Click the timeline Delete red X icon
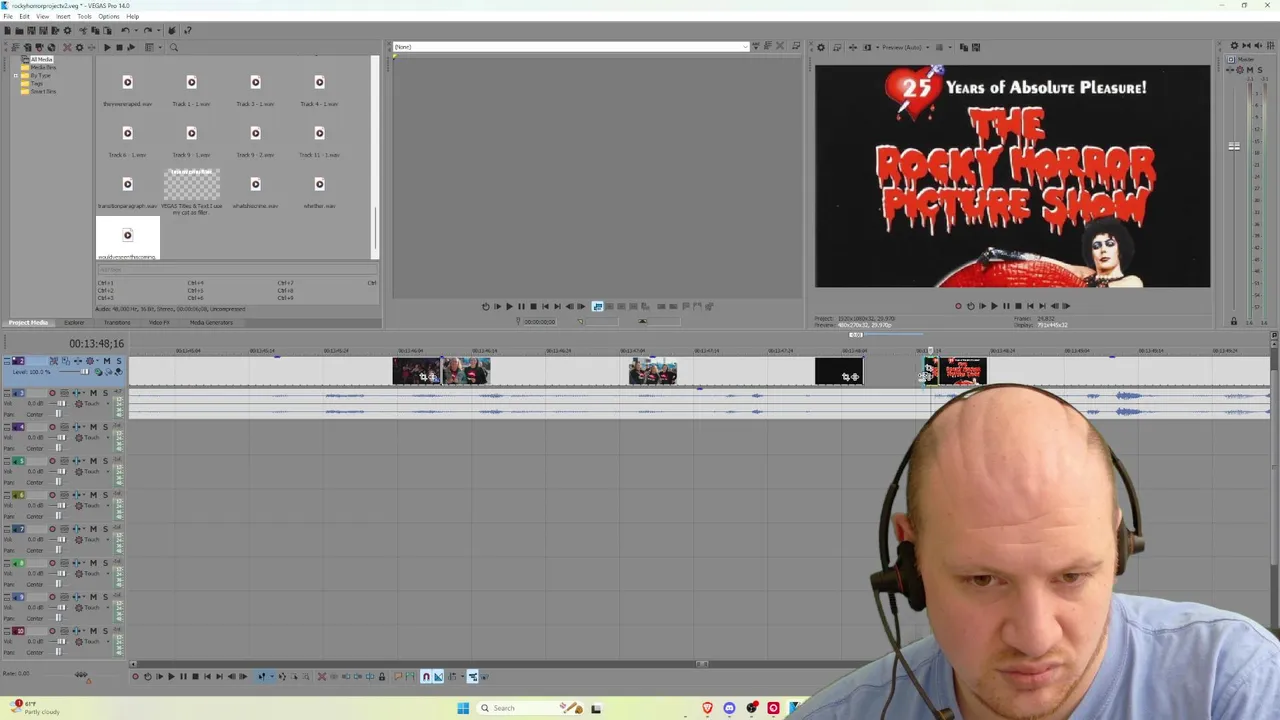The image size is (1280, 720). 322,677
